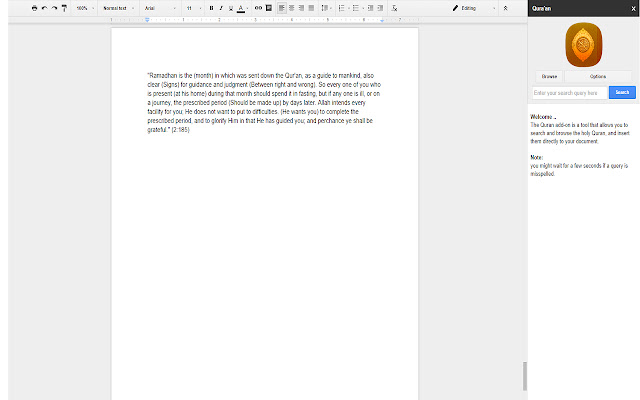Click the Qura'an add-on logo
This screenshot has width=640, height=400.
[x=584, y=45]
